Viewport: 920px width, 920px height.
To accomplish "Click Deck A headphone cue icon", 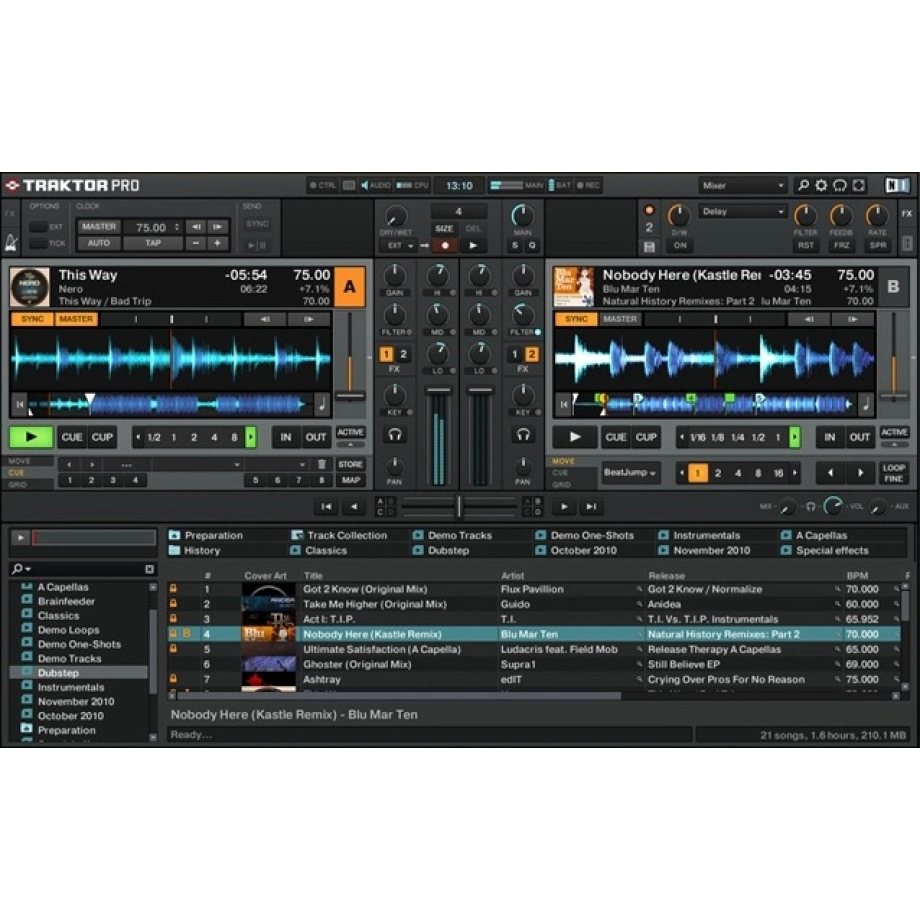I will coord(394,435).
